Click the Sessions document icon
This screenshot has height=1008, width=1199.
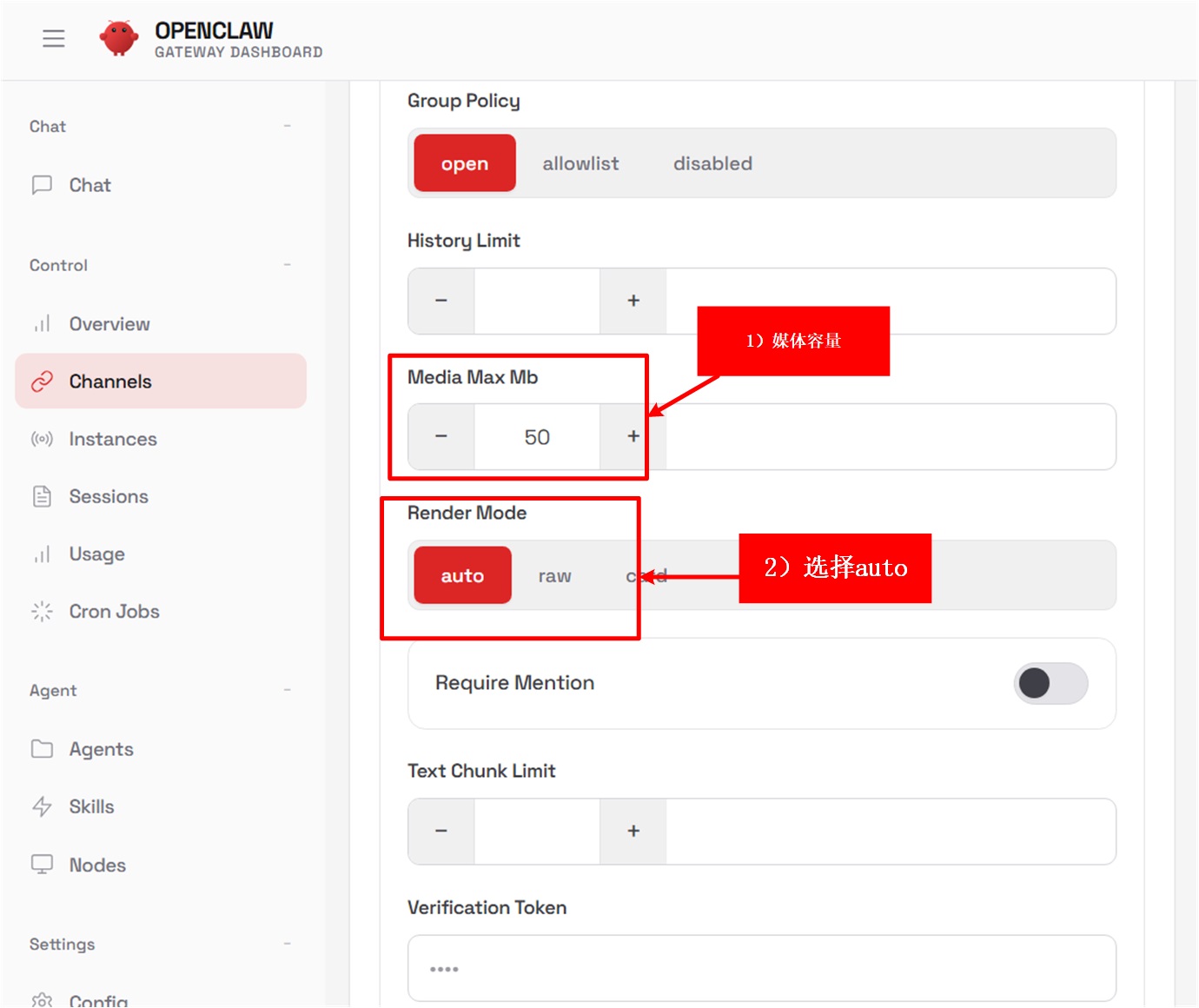[42, 496]
